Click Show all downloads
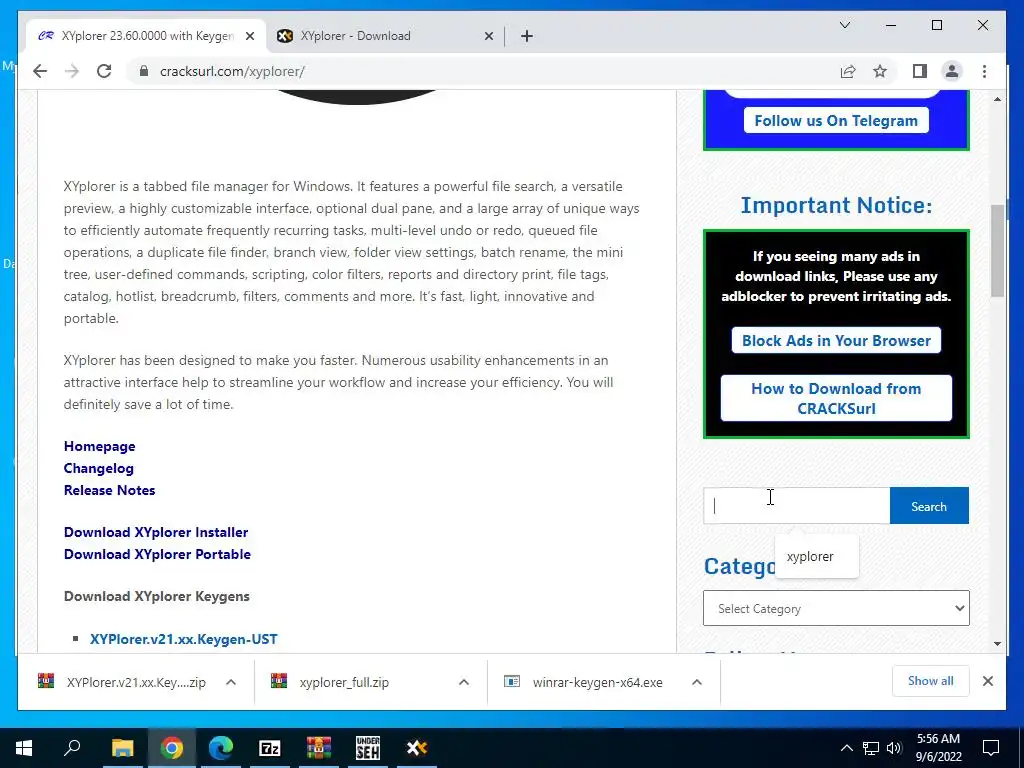The height and width of the screenshot is (768, 1024). (931, 681)
